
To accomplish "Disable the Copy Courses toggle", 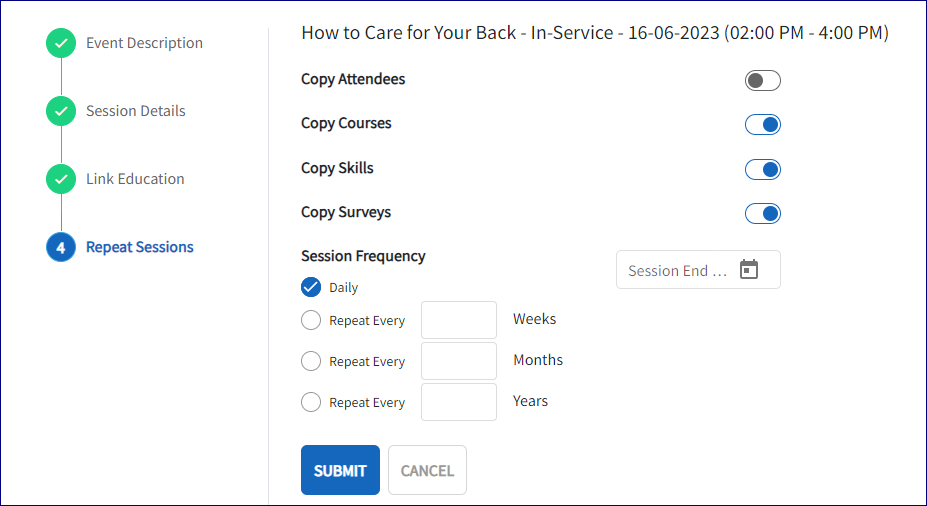I will coord(762,125).
